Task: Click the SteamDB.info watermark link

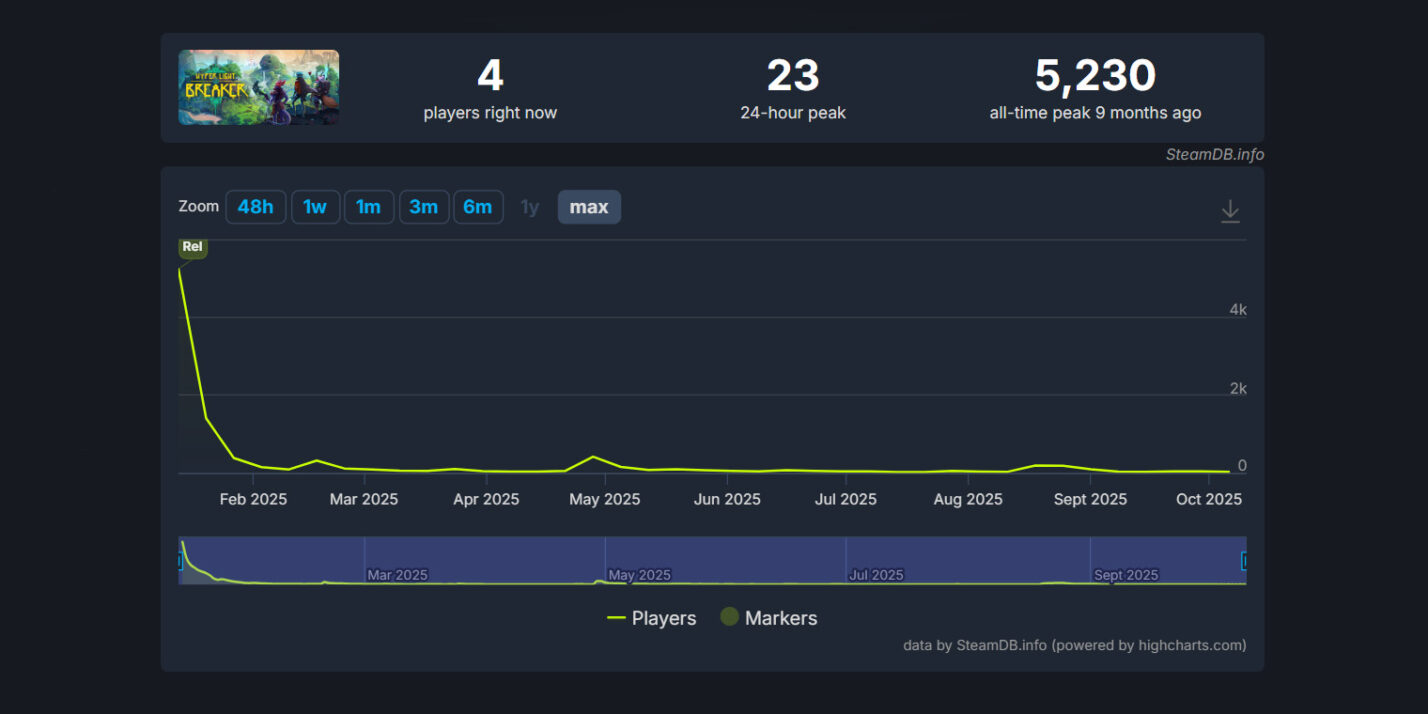Action: click(1214, 155)
